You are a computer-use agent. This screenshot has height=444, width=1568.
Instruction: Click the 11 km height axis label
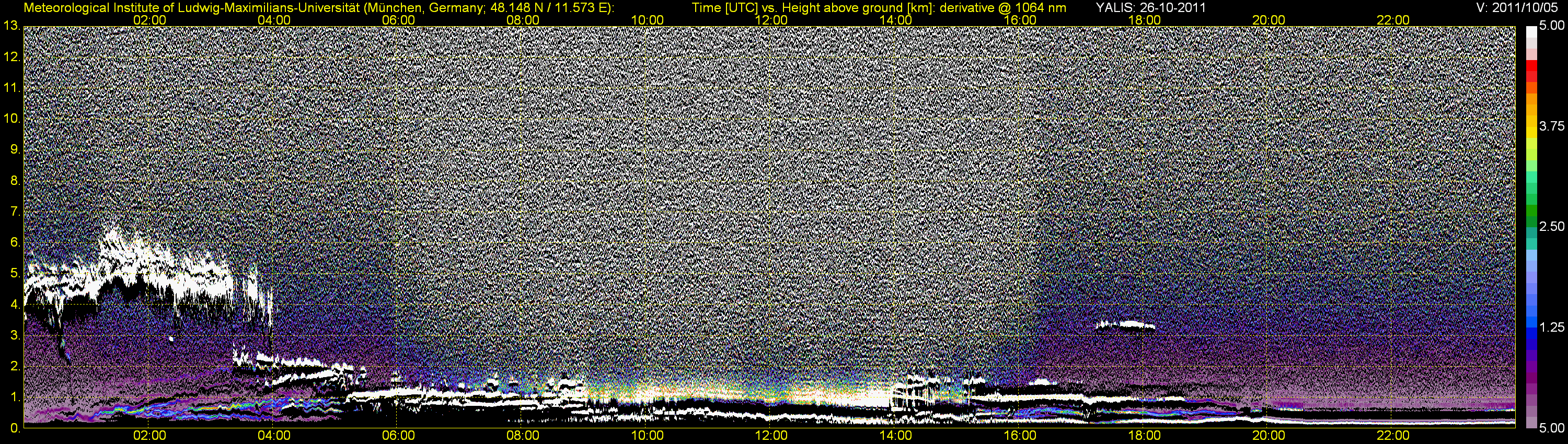pos(11,88)
